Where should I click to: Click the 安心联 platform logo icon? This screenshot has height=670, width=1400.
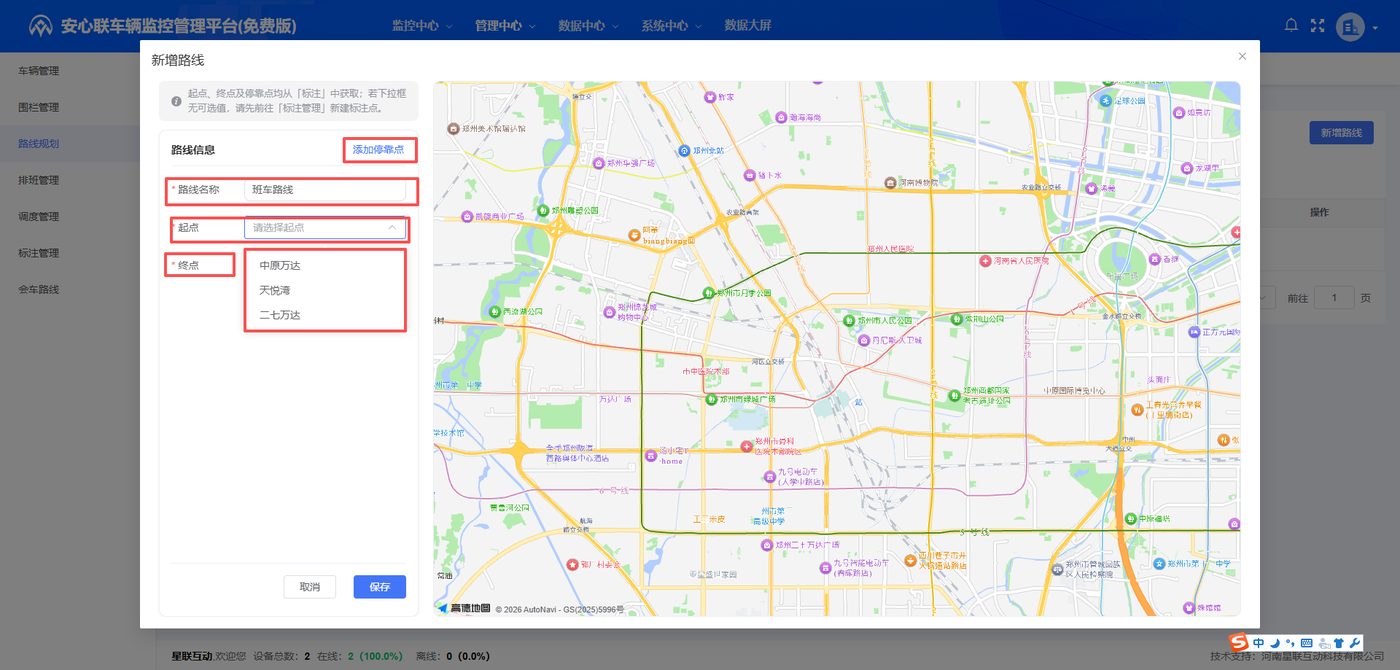pyautogui.click(x=41, y=26)
